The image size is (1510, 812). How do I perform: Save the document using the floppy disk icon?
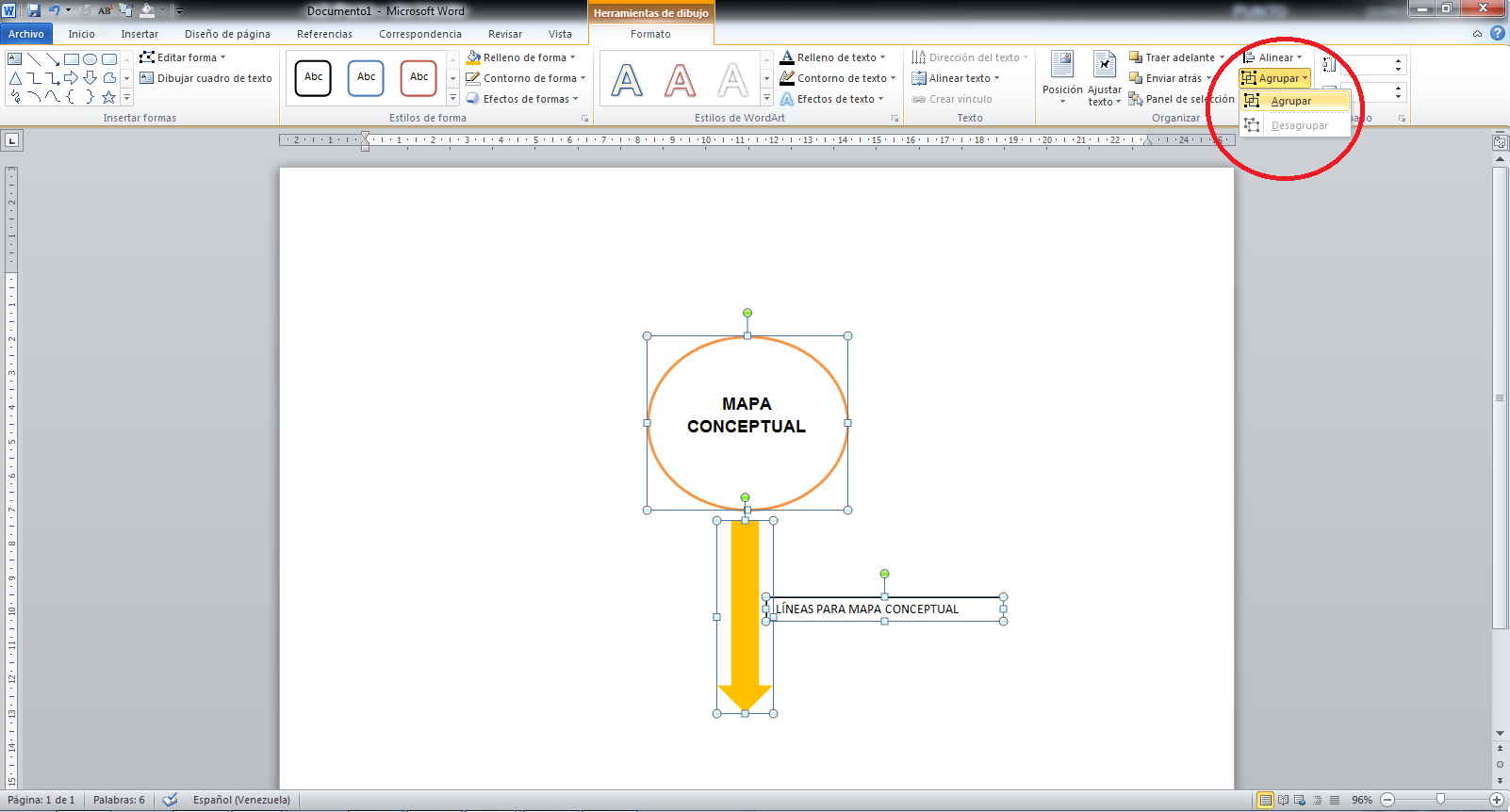(34, 10)
